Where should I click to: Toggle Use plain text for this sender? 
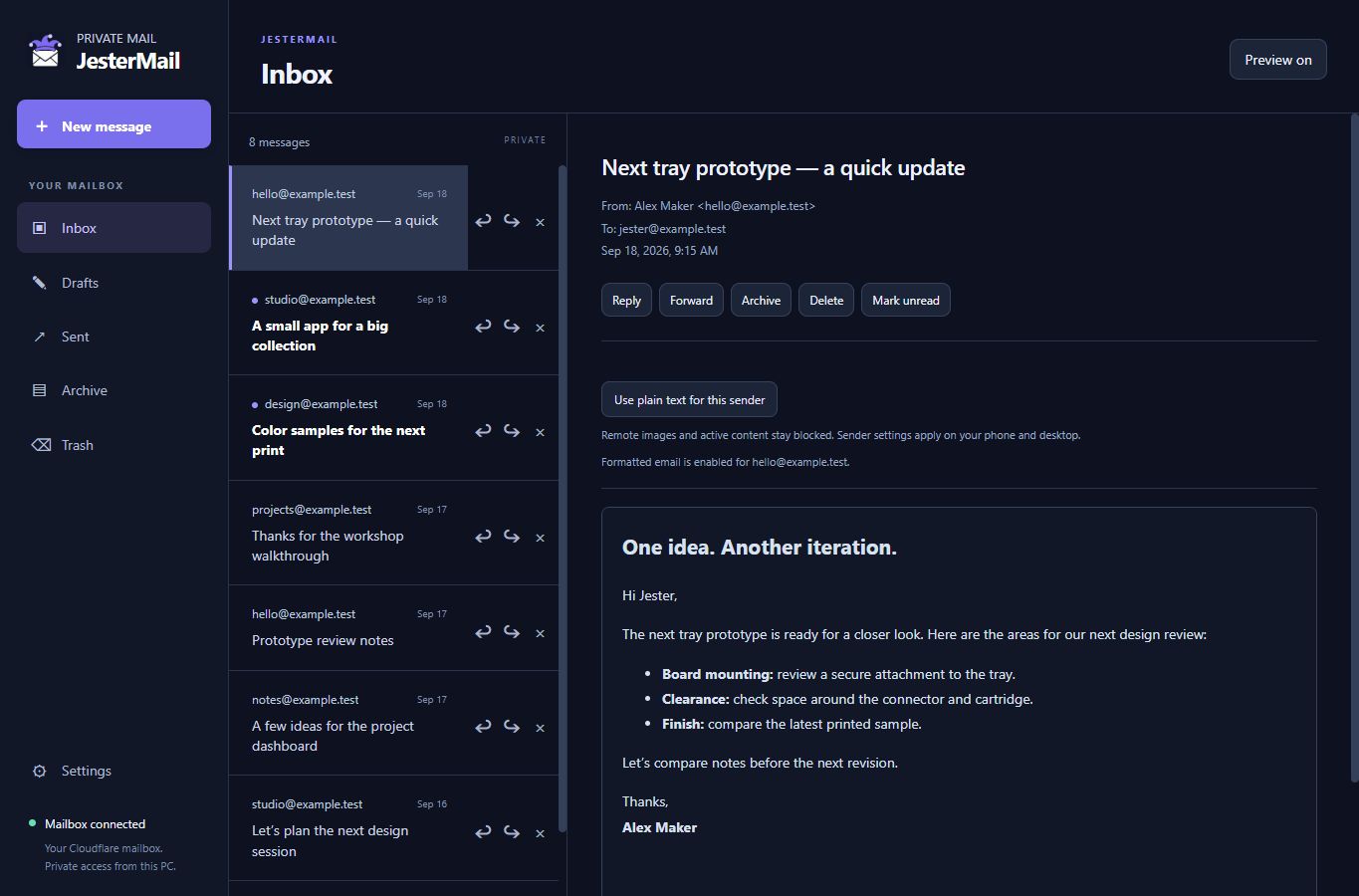click(689, 399)
